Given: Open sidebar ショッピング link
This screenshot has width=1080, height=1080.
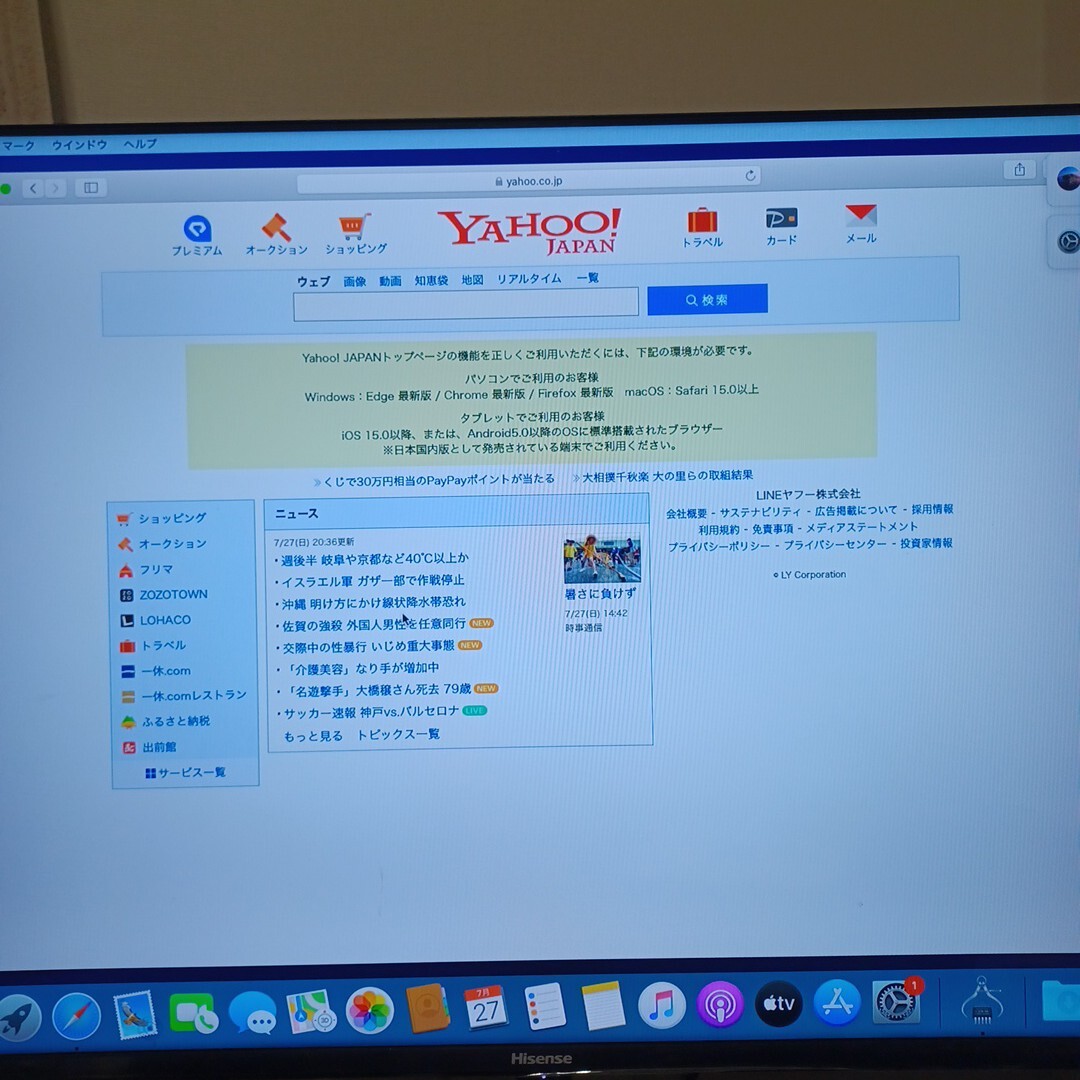Looking at the screenshot, I should click(172, 518).
